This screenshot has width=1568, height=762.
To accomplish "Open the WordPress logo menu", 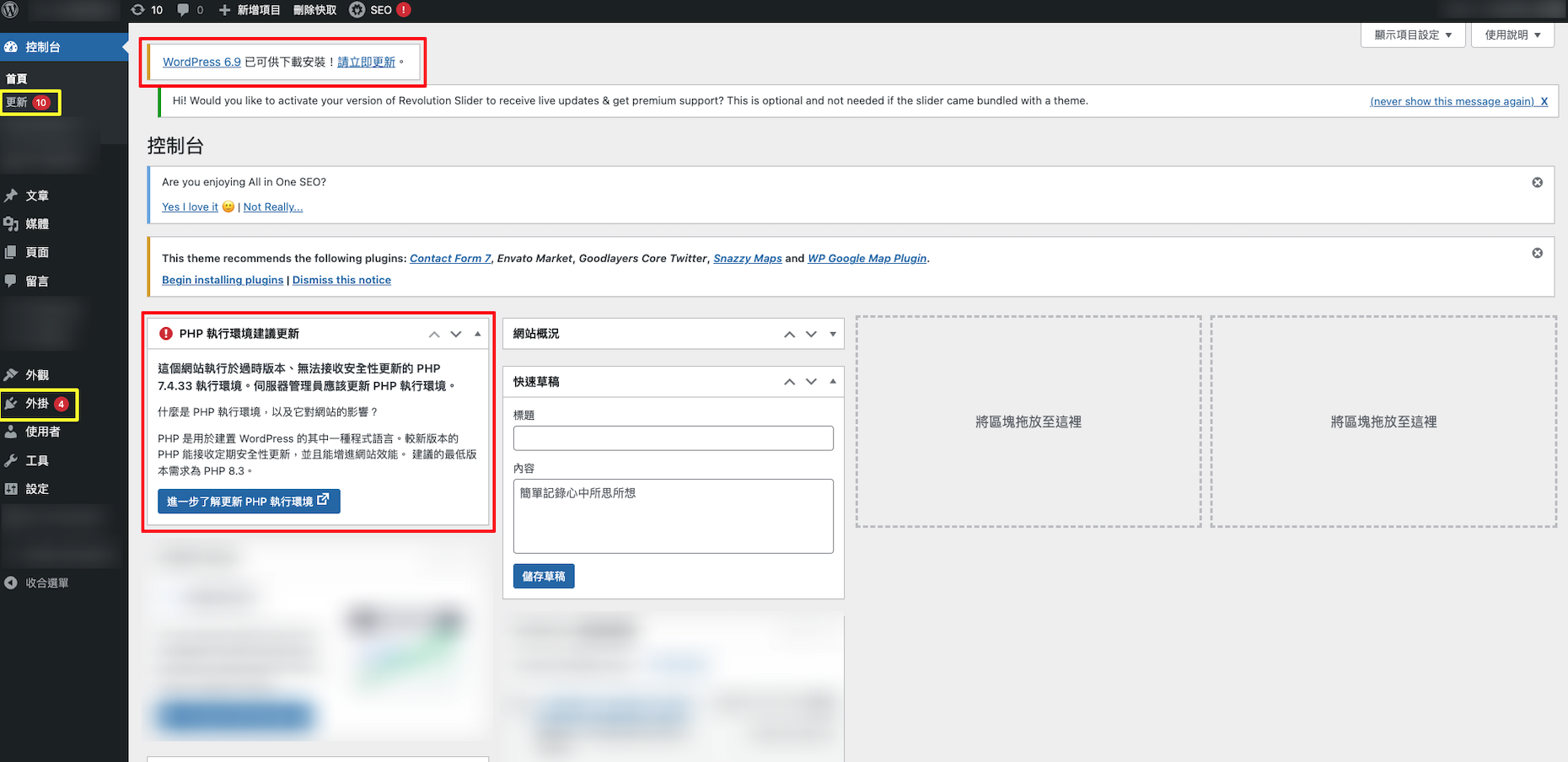I will 11,10.
